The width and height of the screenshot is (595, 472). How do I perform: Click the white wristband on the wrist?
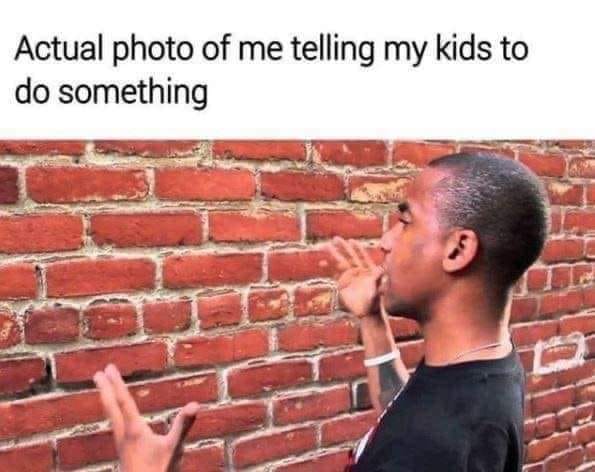point(381,359)
